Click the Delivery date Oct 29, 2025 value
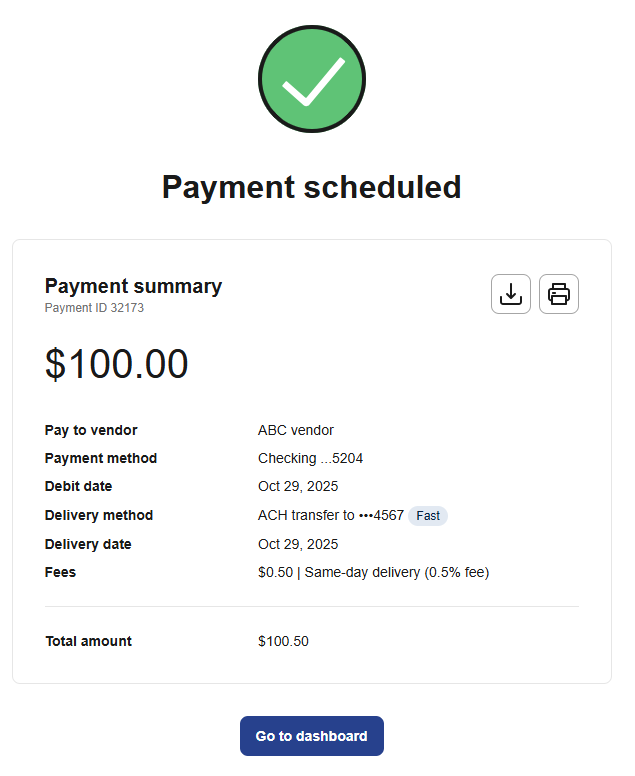 click(x=298, y=544)
